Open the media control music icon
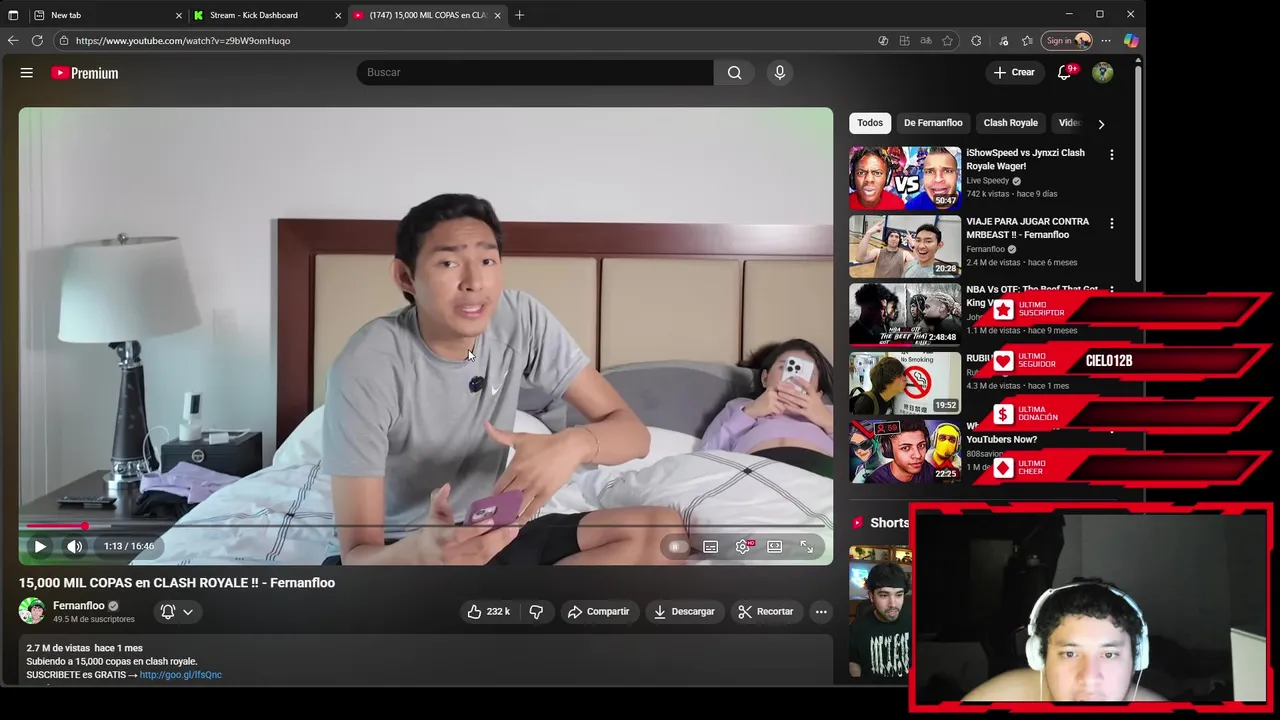Image resolution: width=1280 pixels, height=720 pixels. (x=1003, y=41)
